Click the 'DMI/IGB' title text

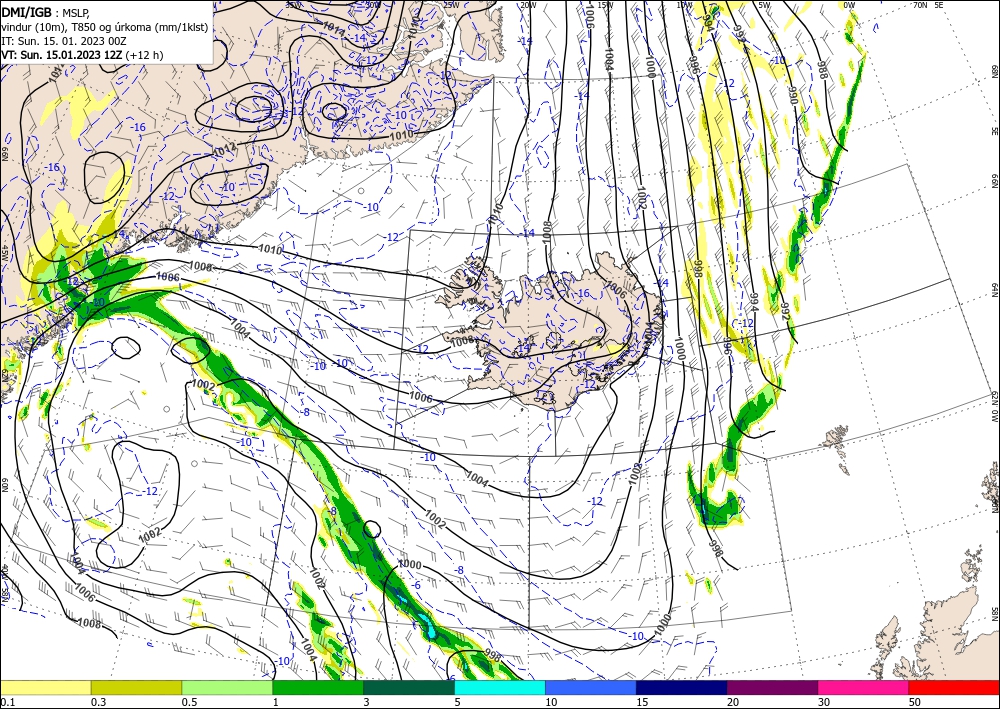(x=26, y=11)
